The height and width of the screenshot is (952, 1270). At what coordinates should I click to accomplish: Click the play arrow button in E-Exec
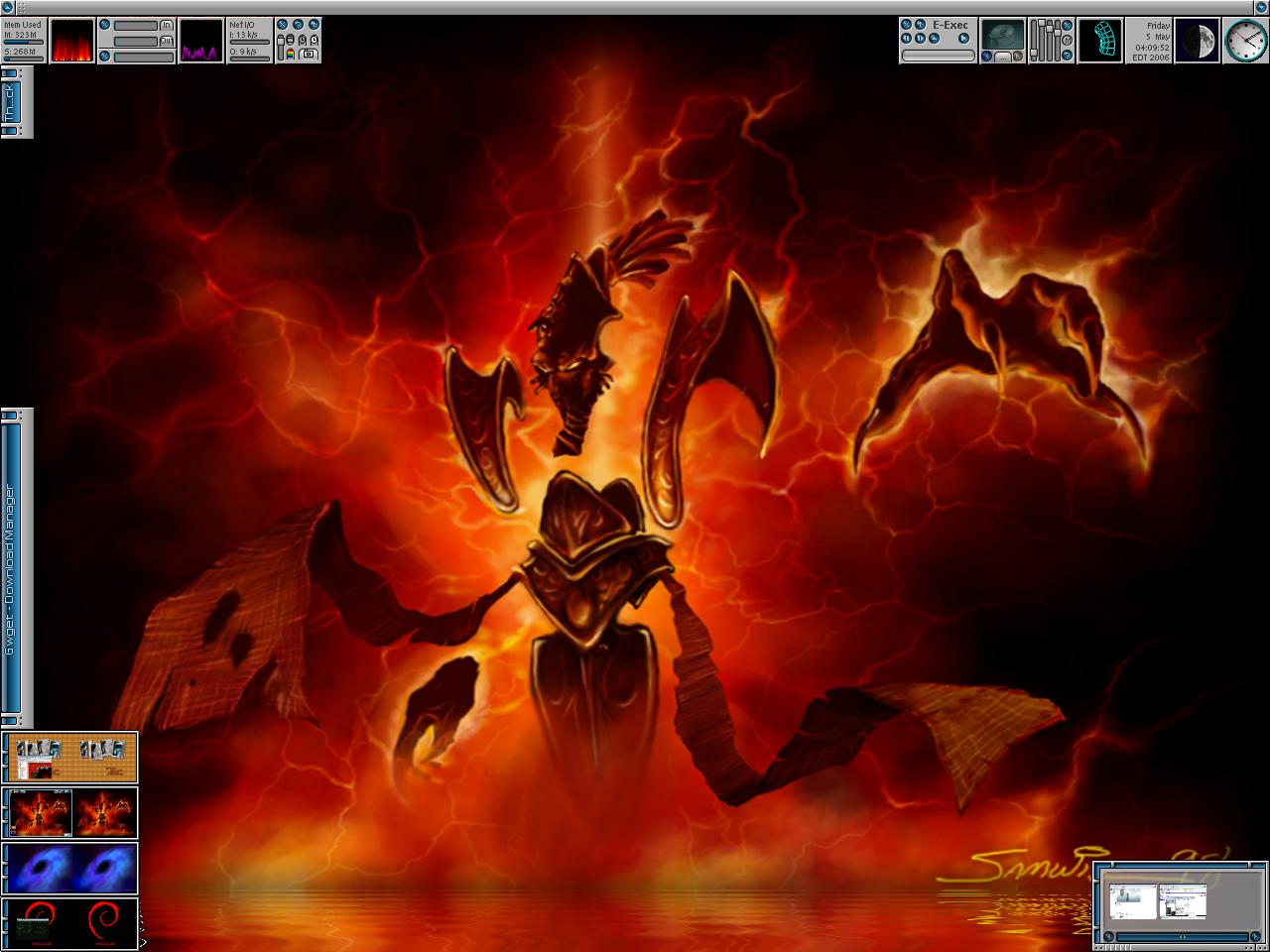pos(963,38)
